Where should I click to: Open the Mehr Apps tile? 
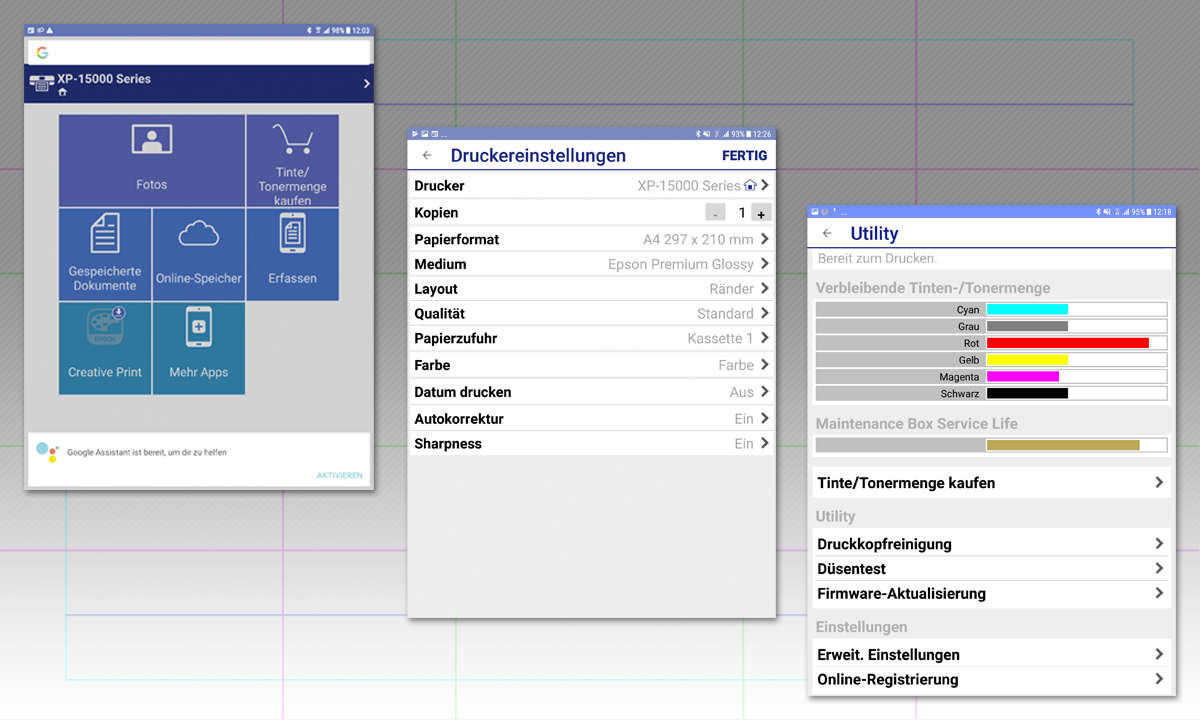click(198, 348)
